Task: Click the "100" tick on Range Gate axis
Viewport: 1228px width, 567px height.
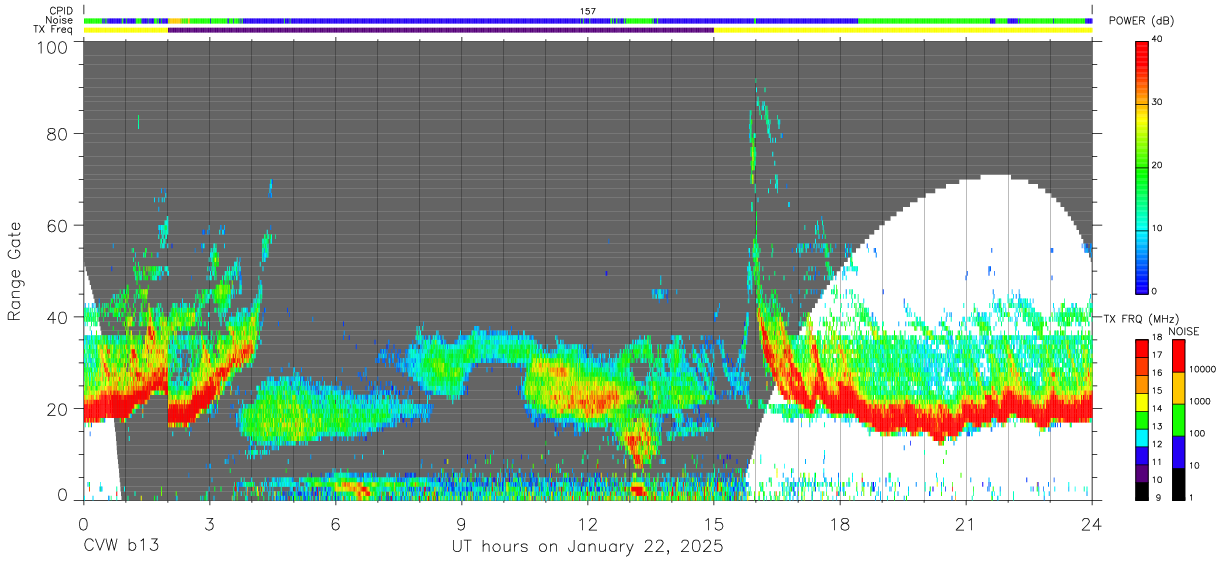Action: [53, 46]
